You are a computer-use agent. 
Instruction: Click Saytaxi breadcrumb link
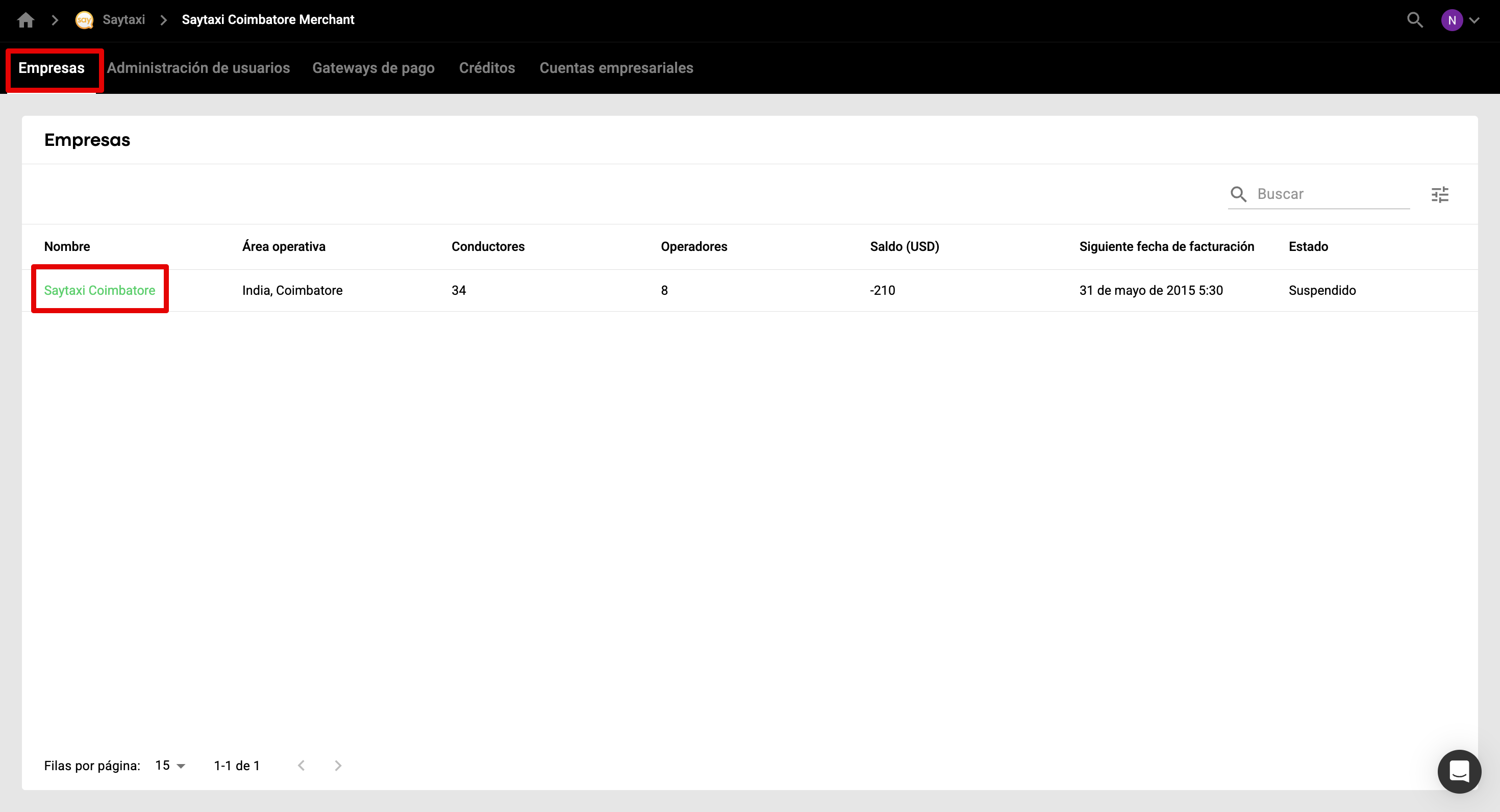click(123, 20)
